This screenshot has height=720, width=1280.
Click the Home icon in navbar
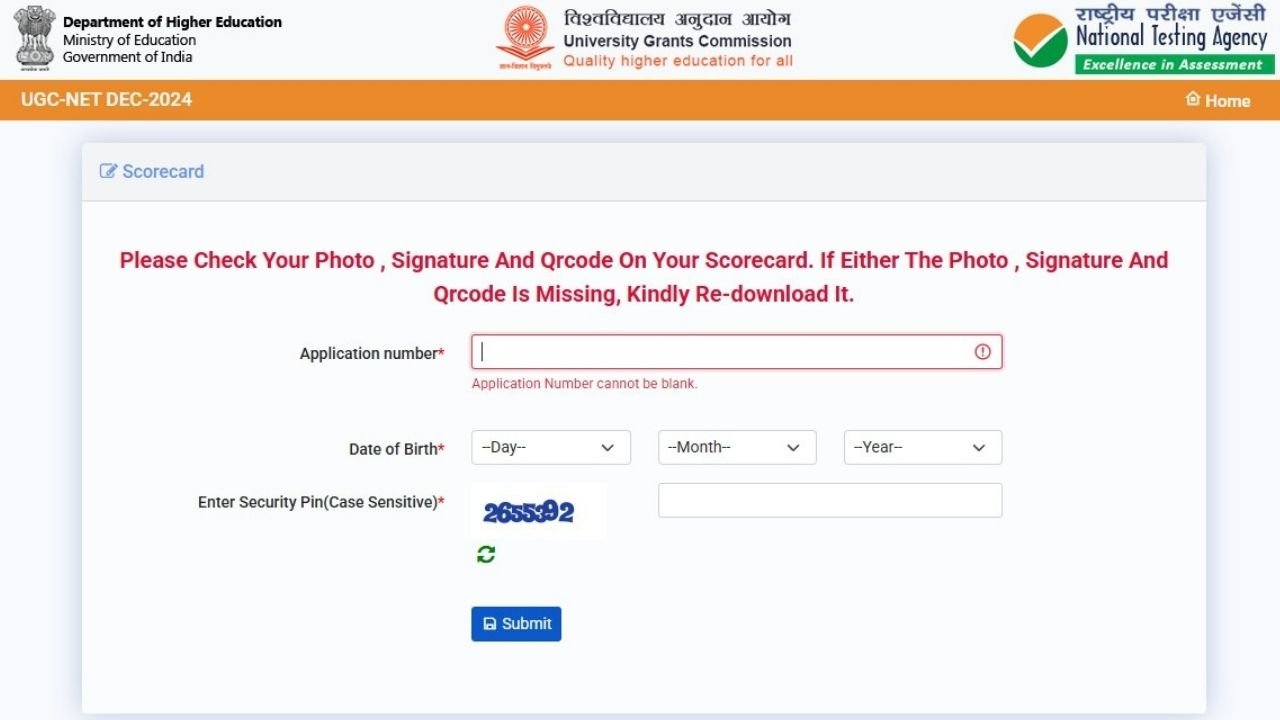[1192, 99]
